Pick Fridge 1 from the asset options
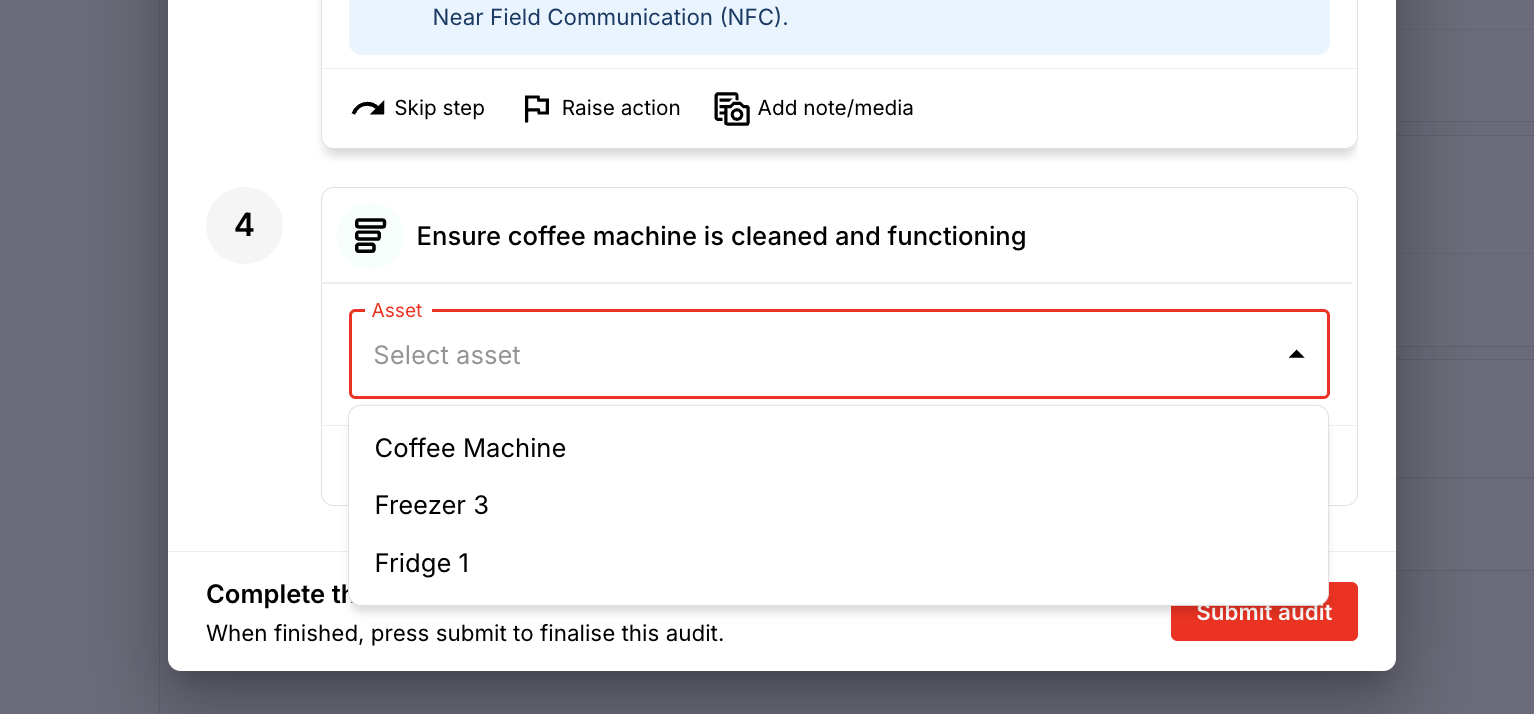1534x714 pixels. tap(422, 563)
